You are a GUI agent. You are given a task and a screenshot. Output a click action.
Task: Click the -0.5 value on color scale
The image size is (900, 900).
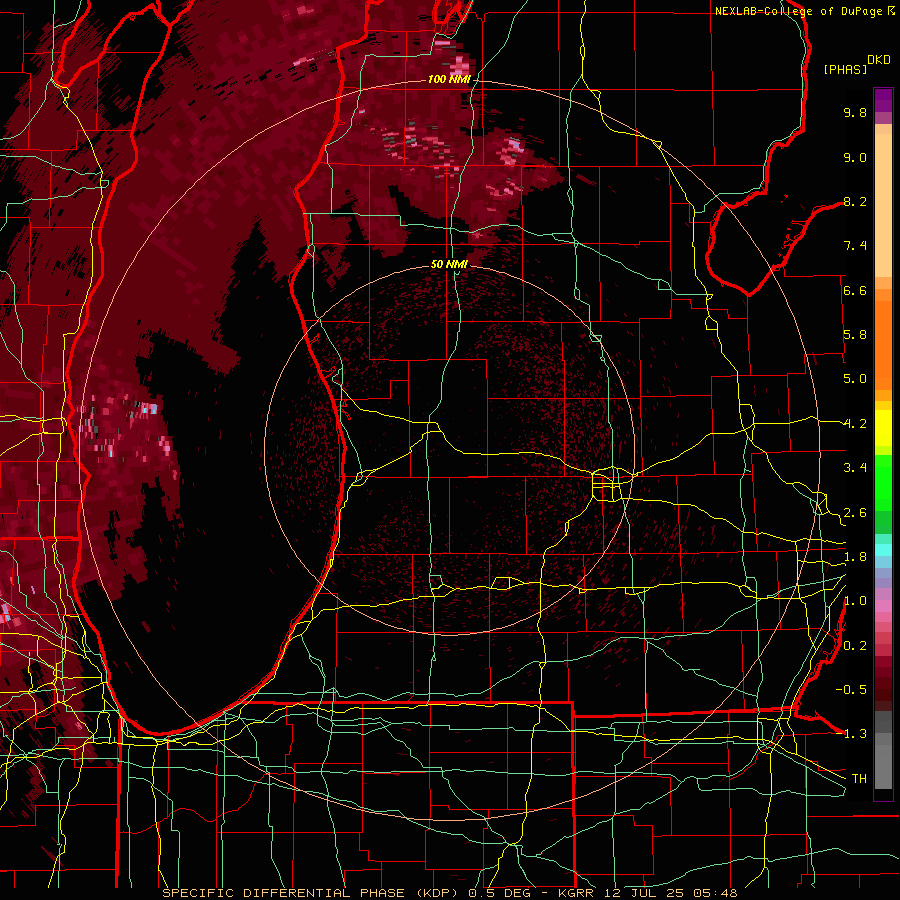click(851, 690)
